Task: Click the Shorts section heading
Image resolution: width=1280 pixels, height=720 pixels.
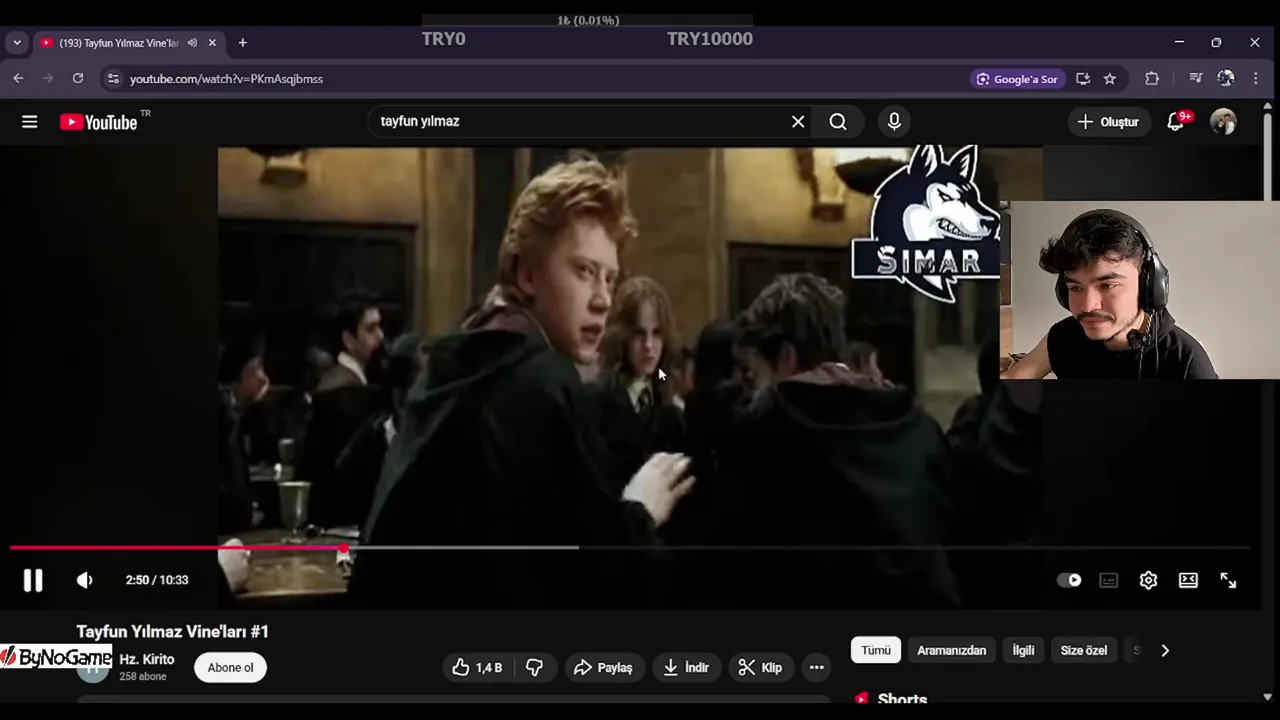Action: pos(902,699)
